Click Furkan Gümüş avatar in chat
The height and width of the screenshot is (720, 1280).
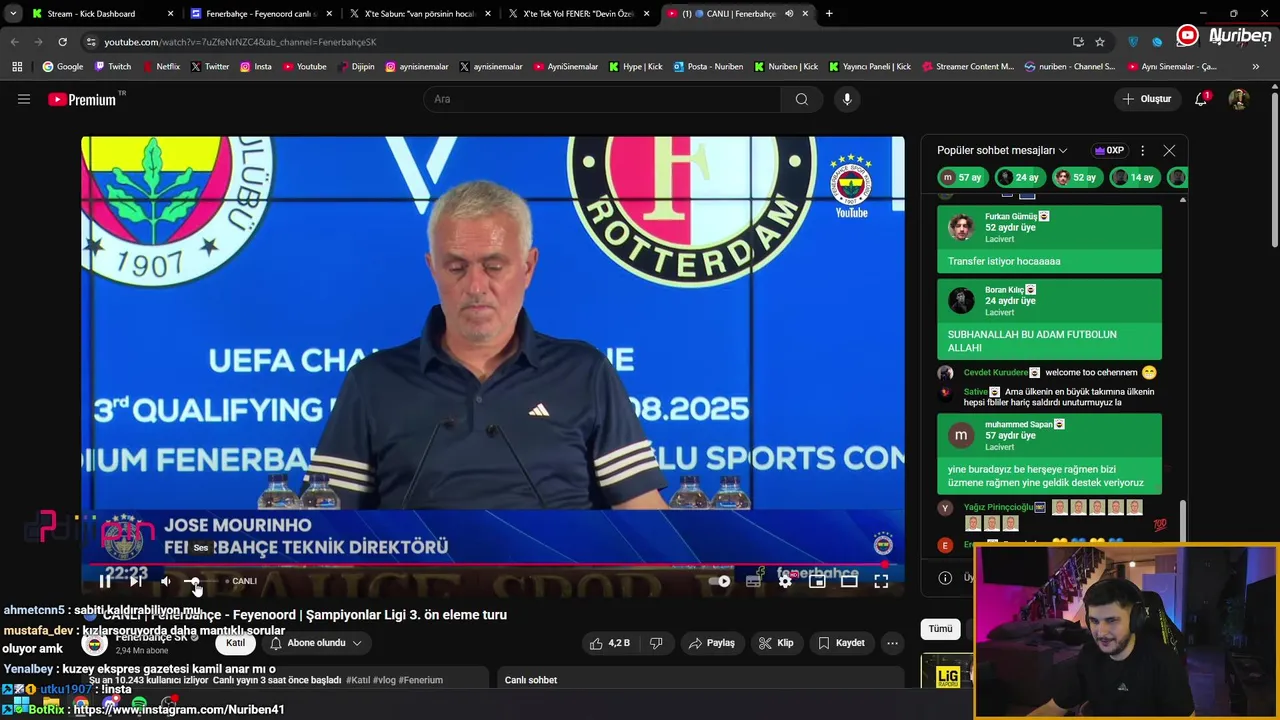pos(961,227)
